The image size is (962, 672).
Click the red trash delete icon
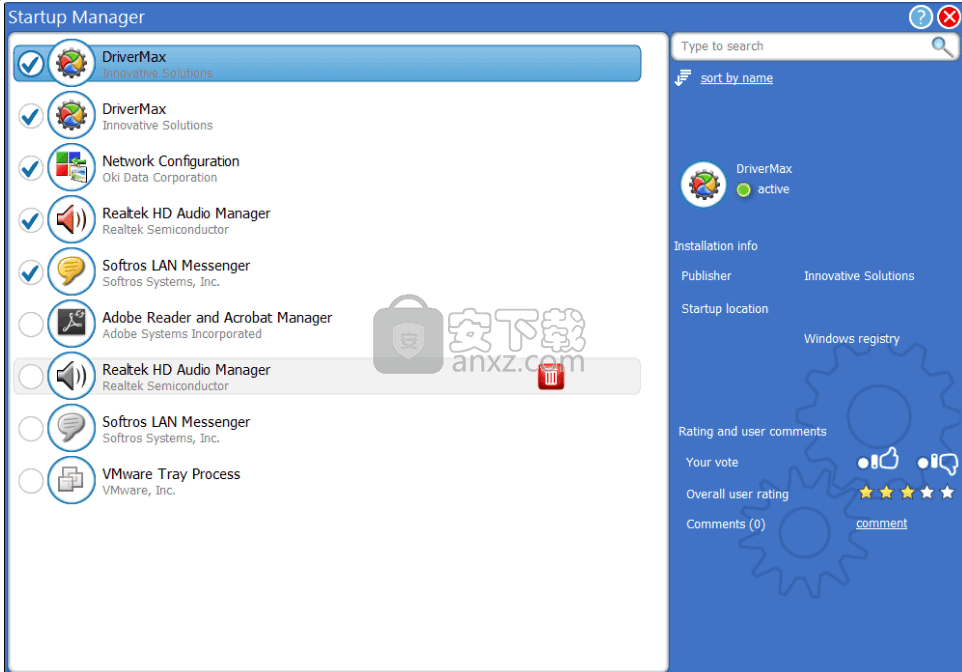click(x=551, y=376)
